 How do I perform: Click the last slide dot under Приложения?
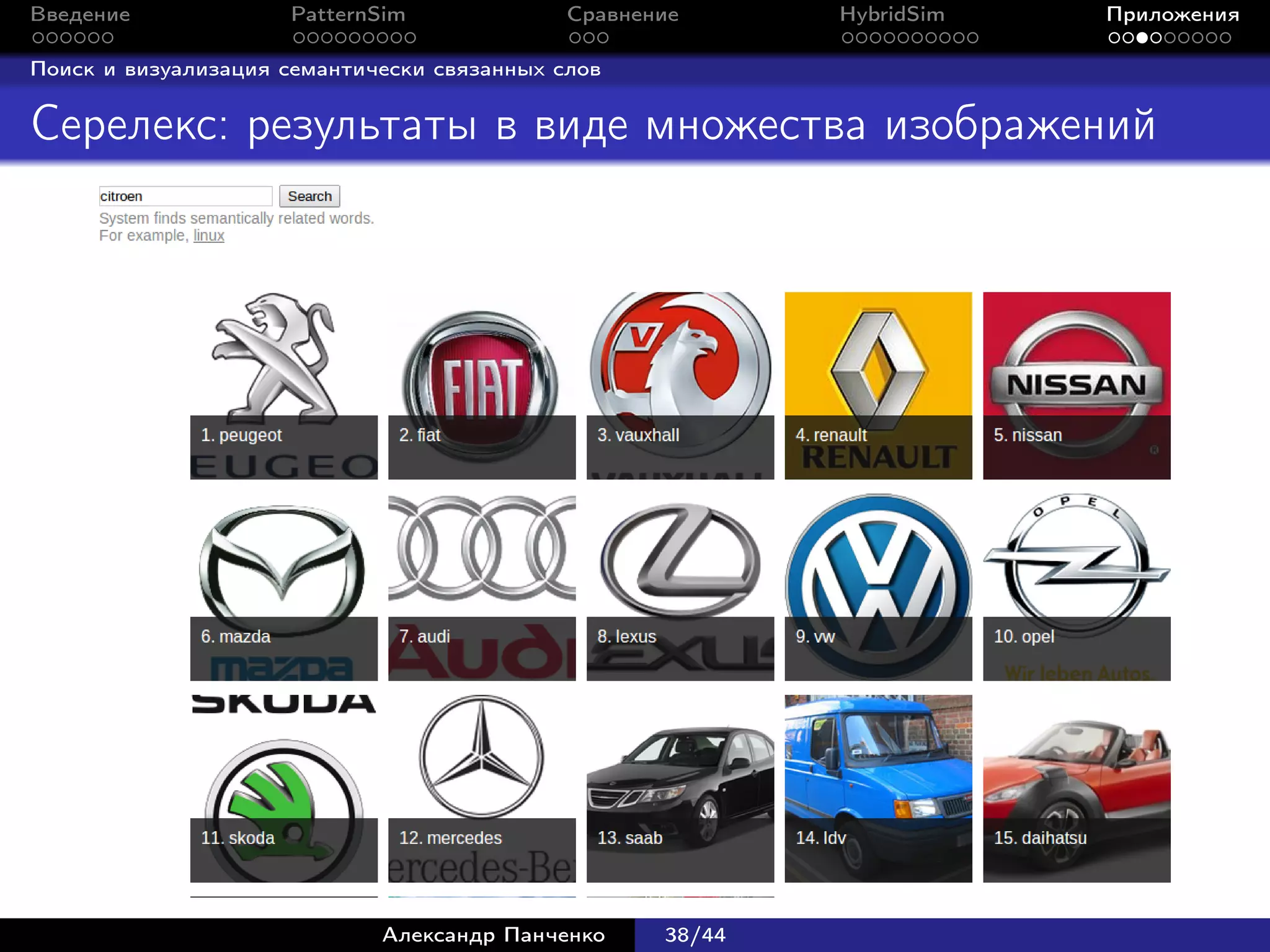click(x=1225, y=38)
